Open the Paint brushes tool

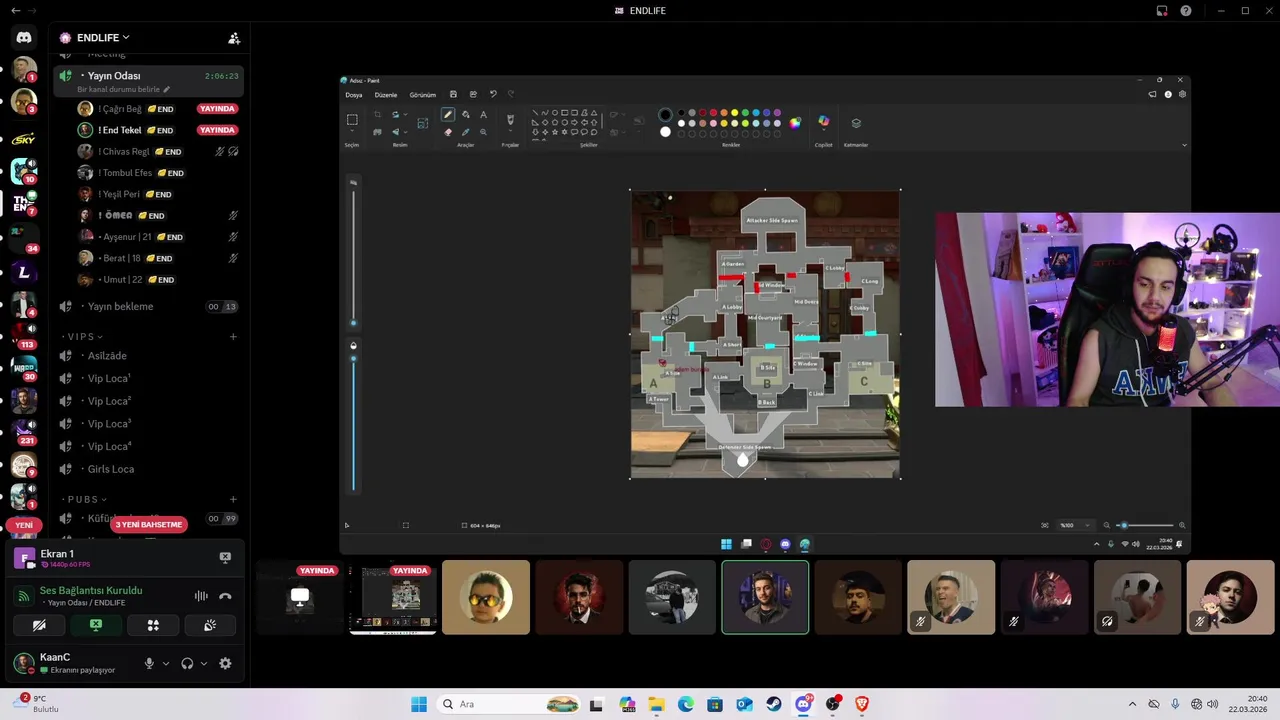[510, 120]
